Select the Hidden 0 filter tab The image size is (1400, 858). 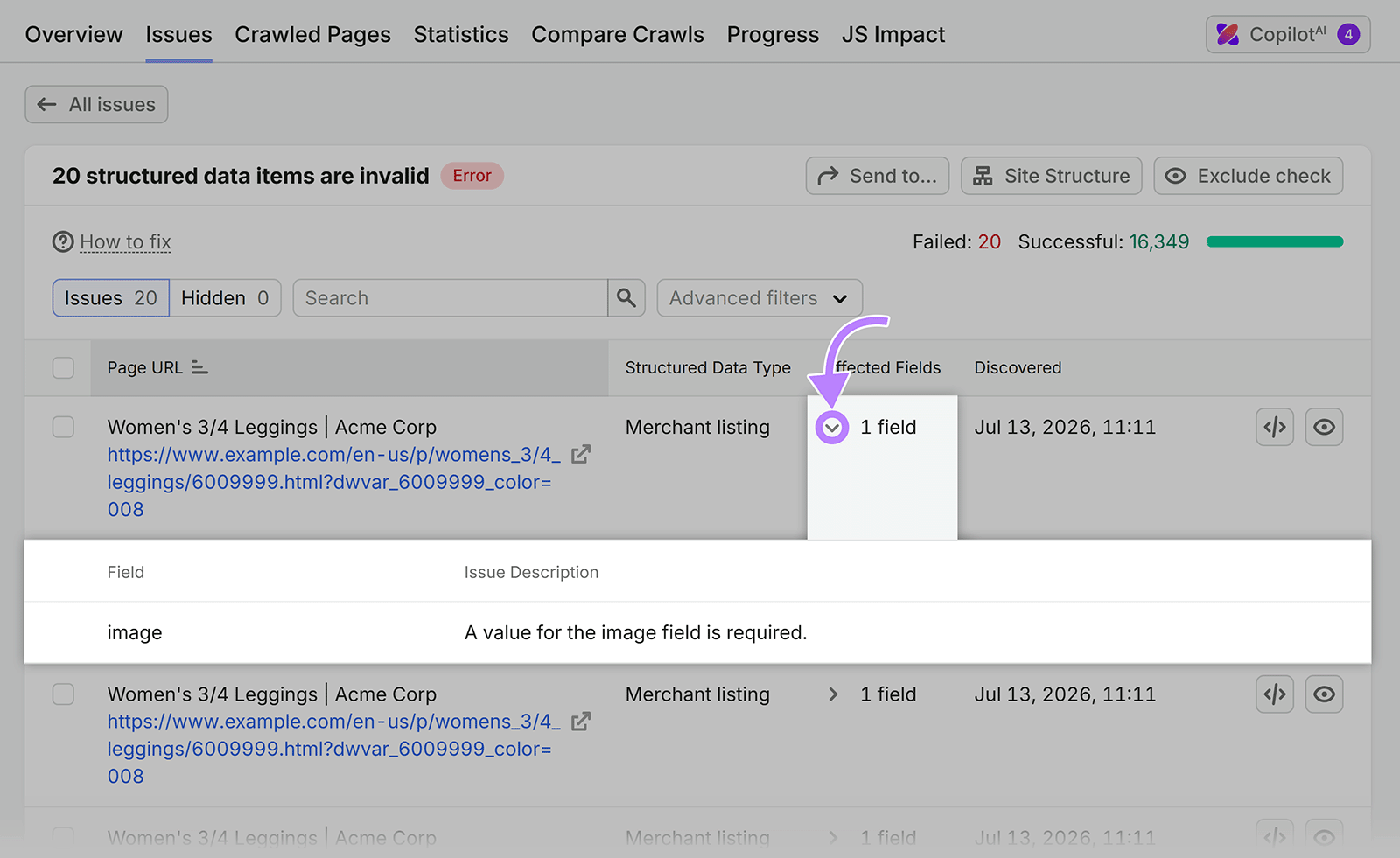[x=225, y=298]
